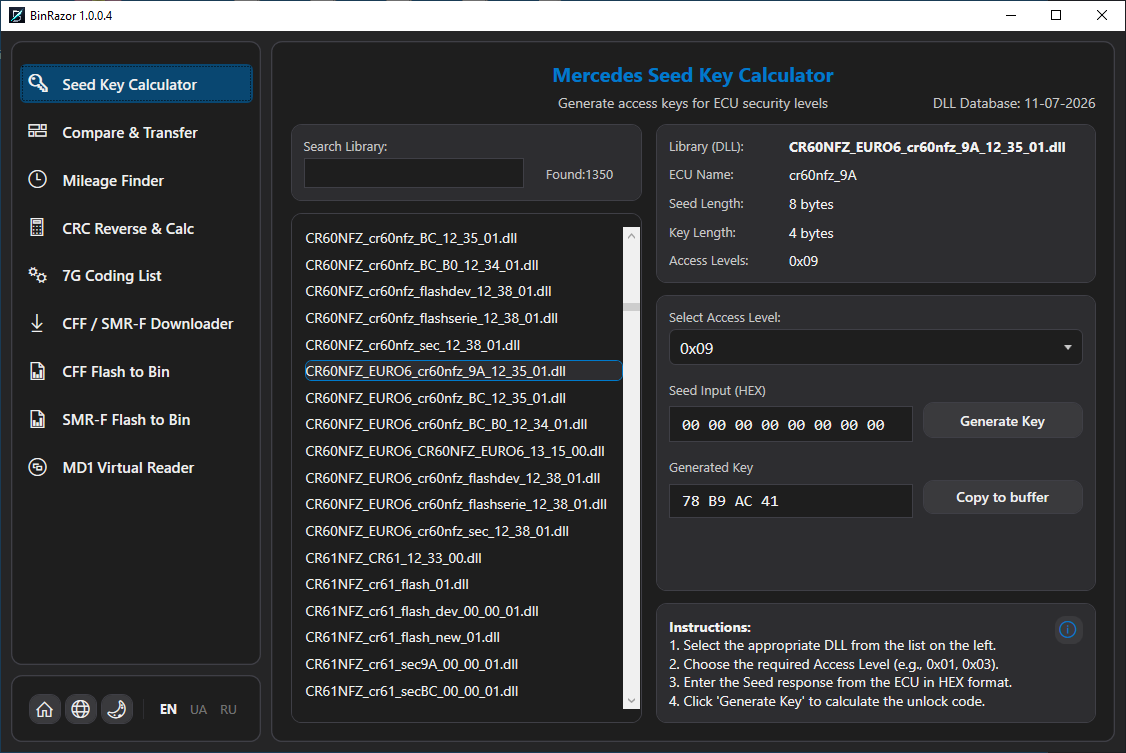The image size is (1126, 753).
Task: Click the BinRazor app icon in title bar
Action: 17,15
